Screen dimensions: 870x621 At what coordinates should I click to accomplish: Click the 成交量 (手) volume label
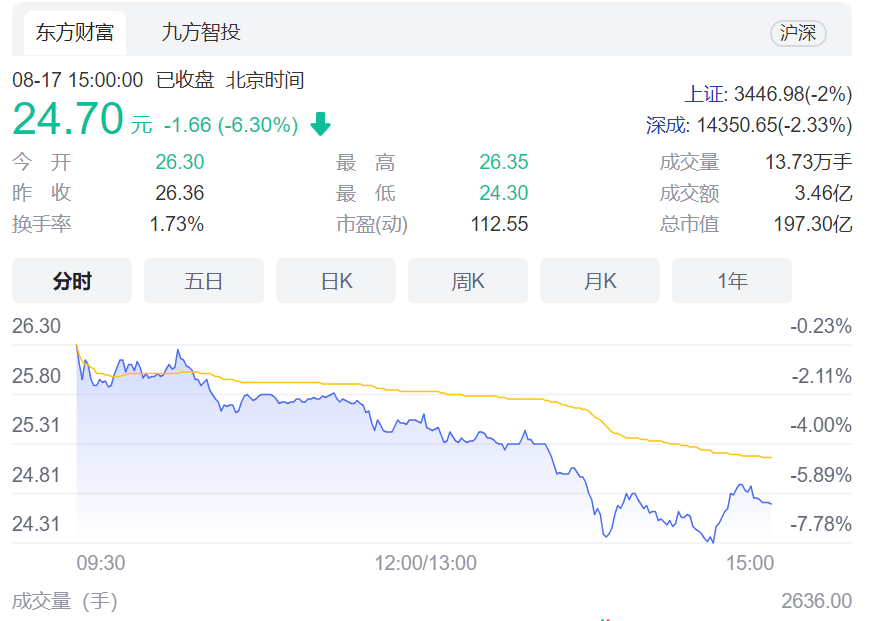point(65,601)
